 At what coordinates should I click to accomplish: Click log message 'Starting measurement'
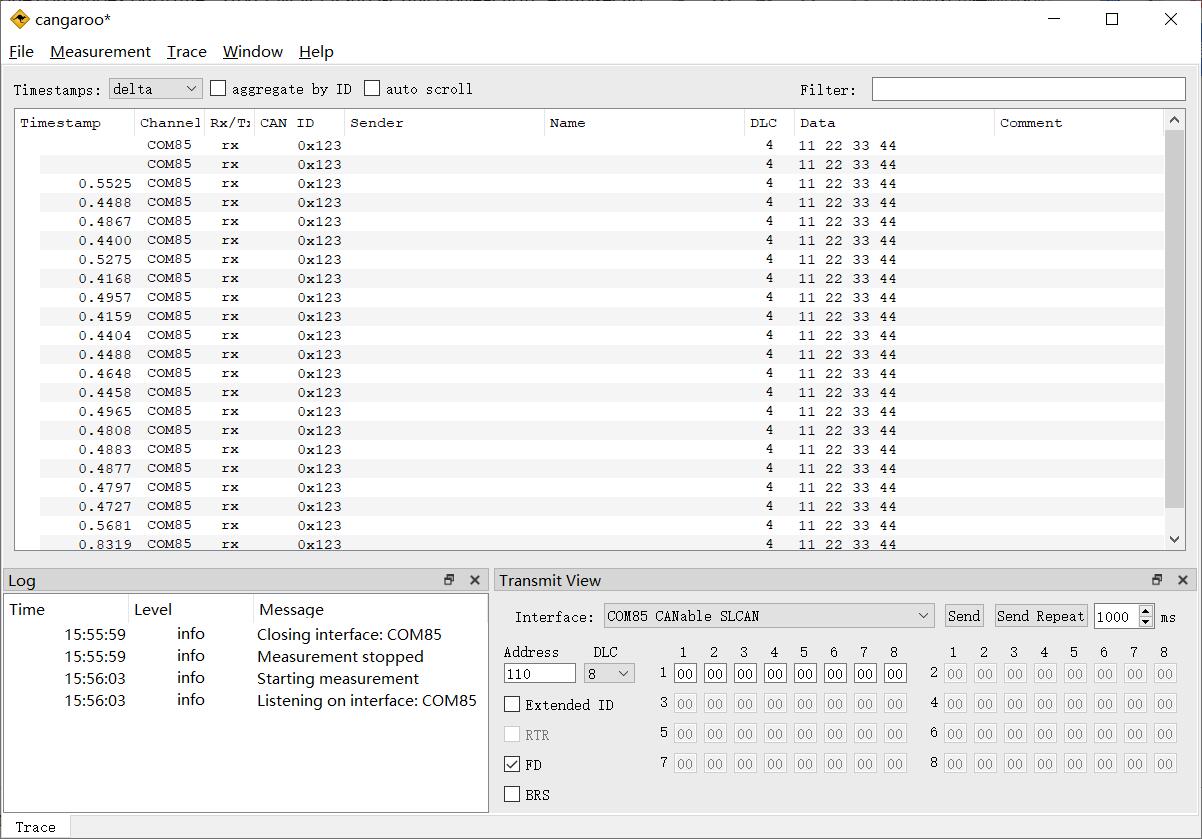tap(338, 678)
